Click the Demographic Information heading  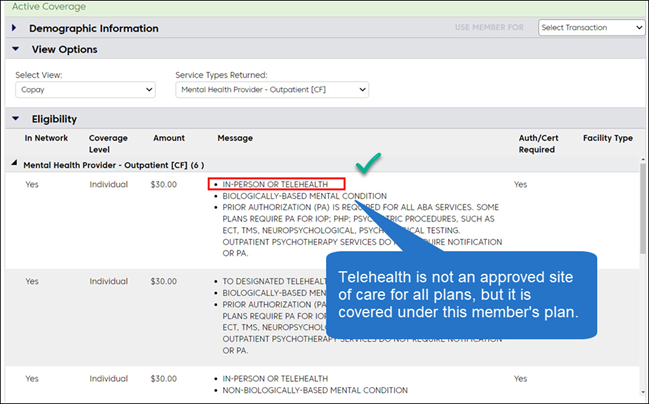94,28
